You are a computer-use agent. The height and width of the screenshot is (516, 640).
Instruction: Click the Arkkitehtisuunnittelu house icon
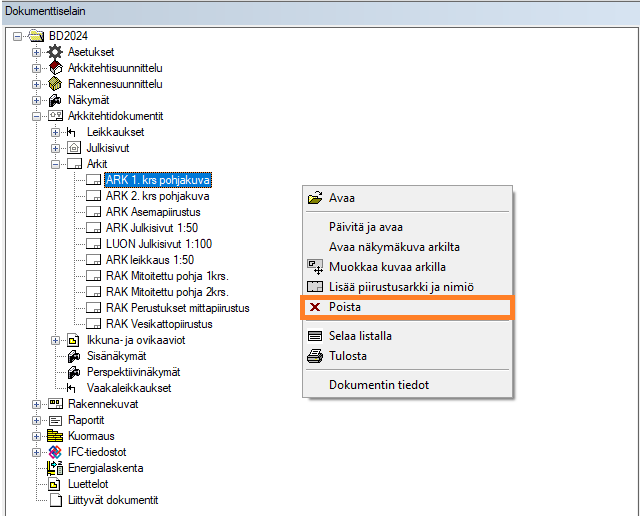[55, 68]
